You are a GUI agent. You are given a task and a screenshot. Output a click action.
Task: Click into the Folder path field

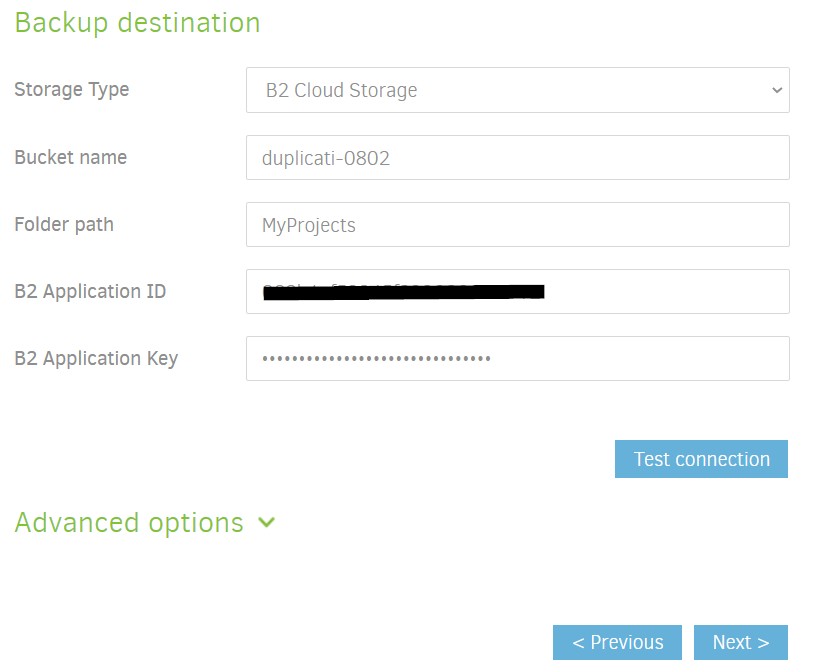[518, 225]
